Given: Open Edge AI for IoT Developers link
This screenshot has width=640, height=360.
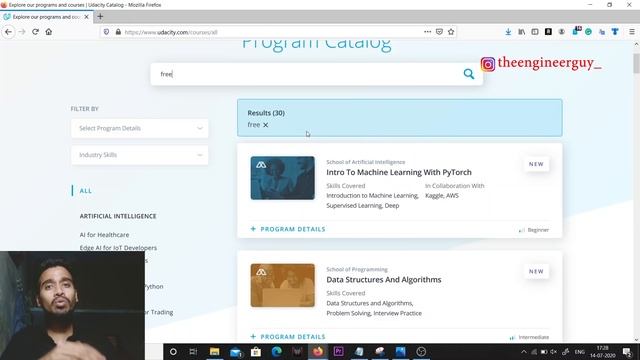Looking at the screenshot, I should click(x=118, y=248).
